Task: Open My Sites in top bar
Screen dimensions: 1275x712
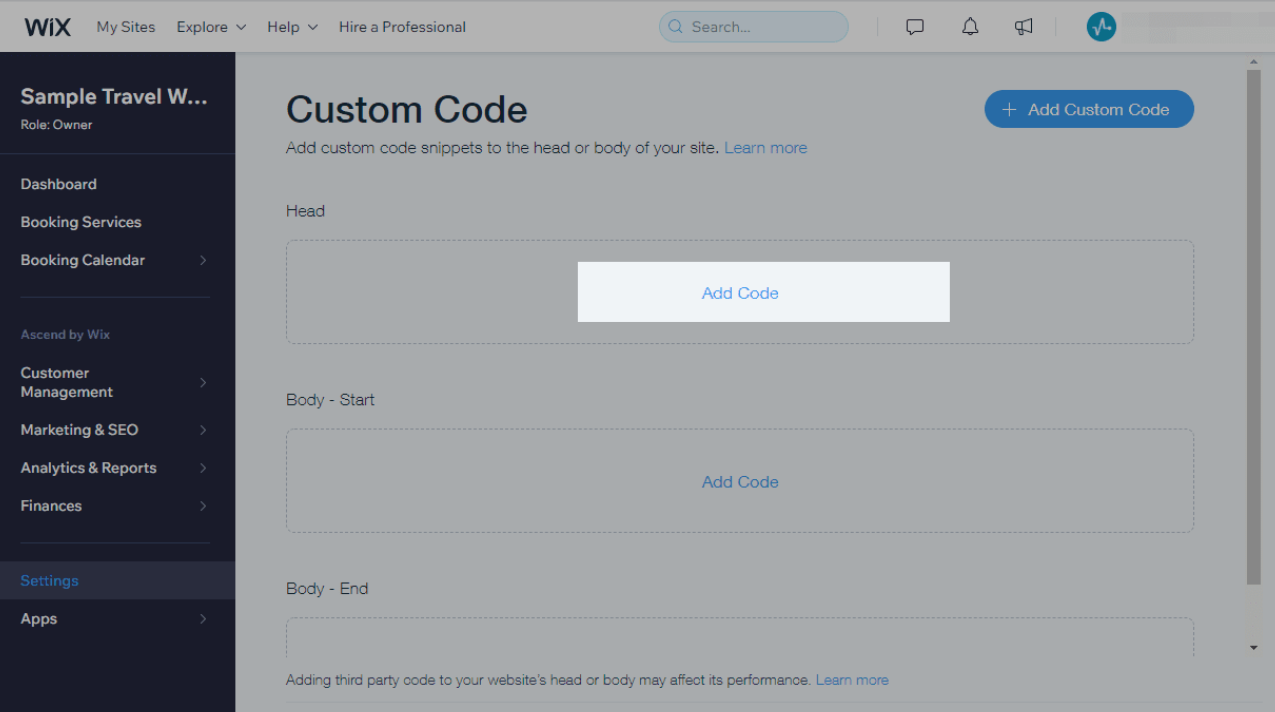Action: 126,27
